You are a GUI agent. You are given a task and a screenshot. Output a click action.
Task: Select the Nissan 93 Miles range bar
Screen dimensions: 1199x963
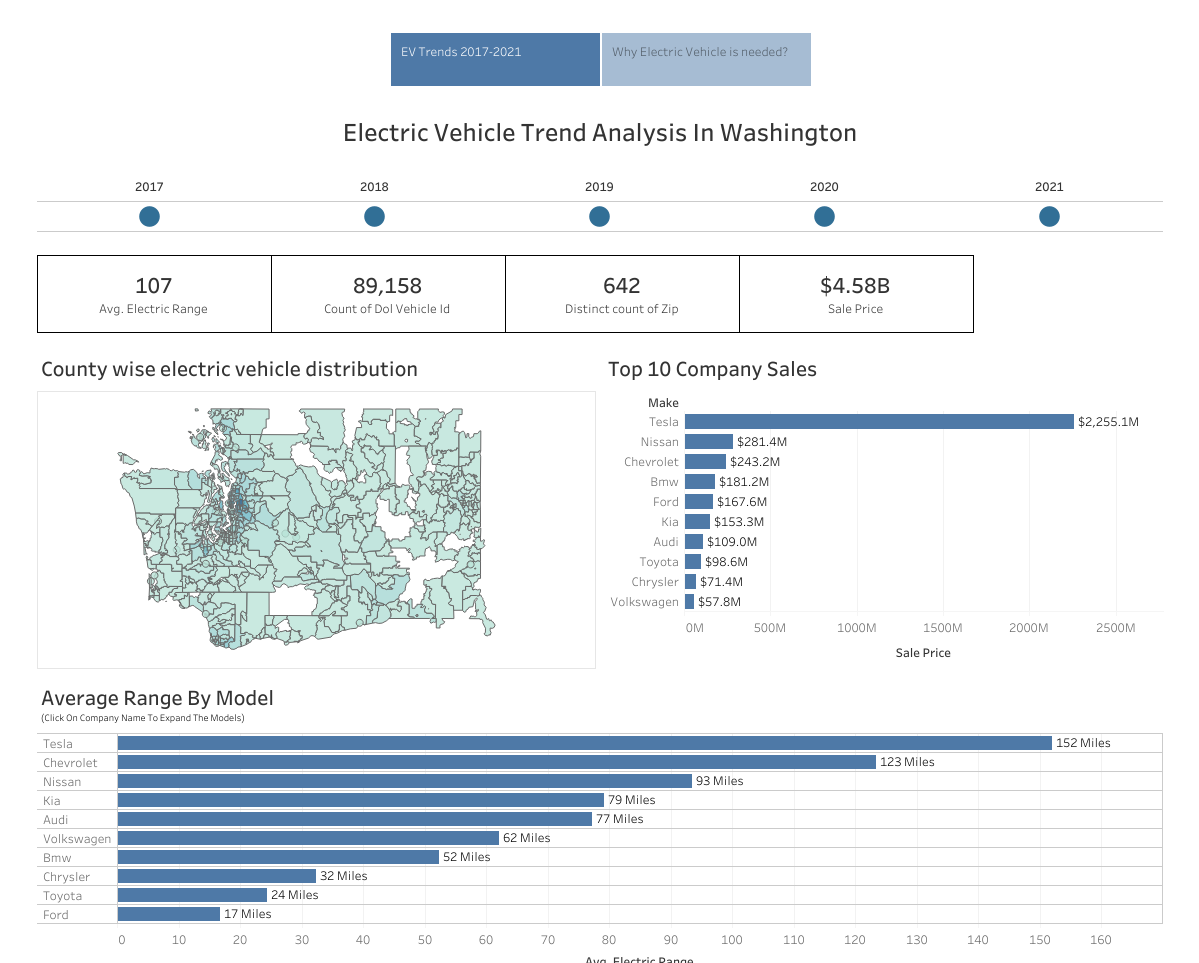(x=405, y=781)
